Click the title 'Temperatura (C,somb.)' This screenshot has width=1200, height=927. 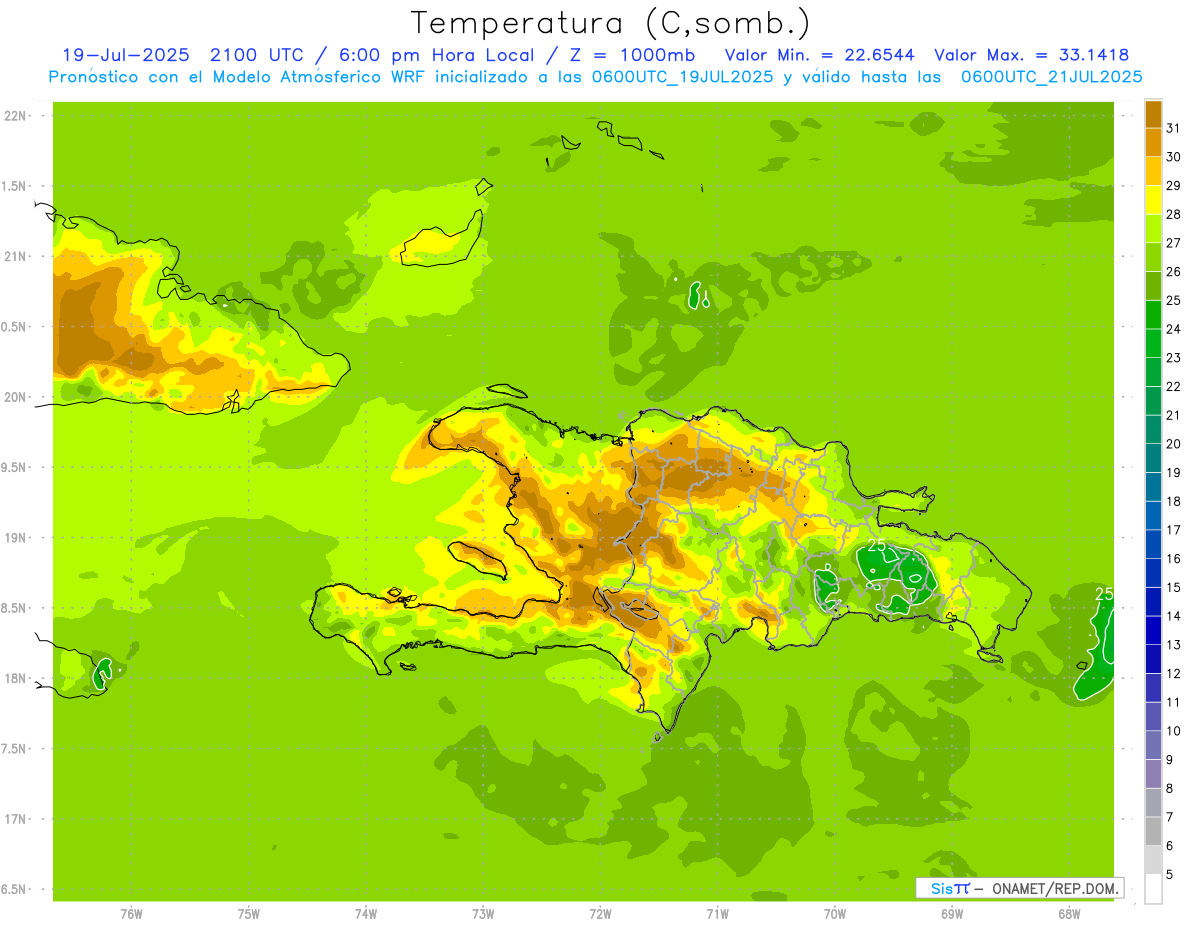610,23
